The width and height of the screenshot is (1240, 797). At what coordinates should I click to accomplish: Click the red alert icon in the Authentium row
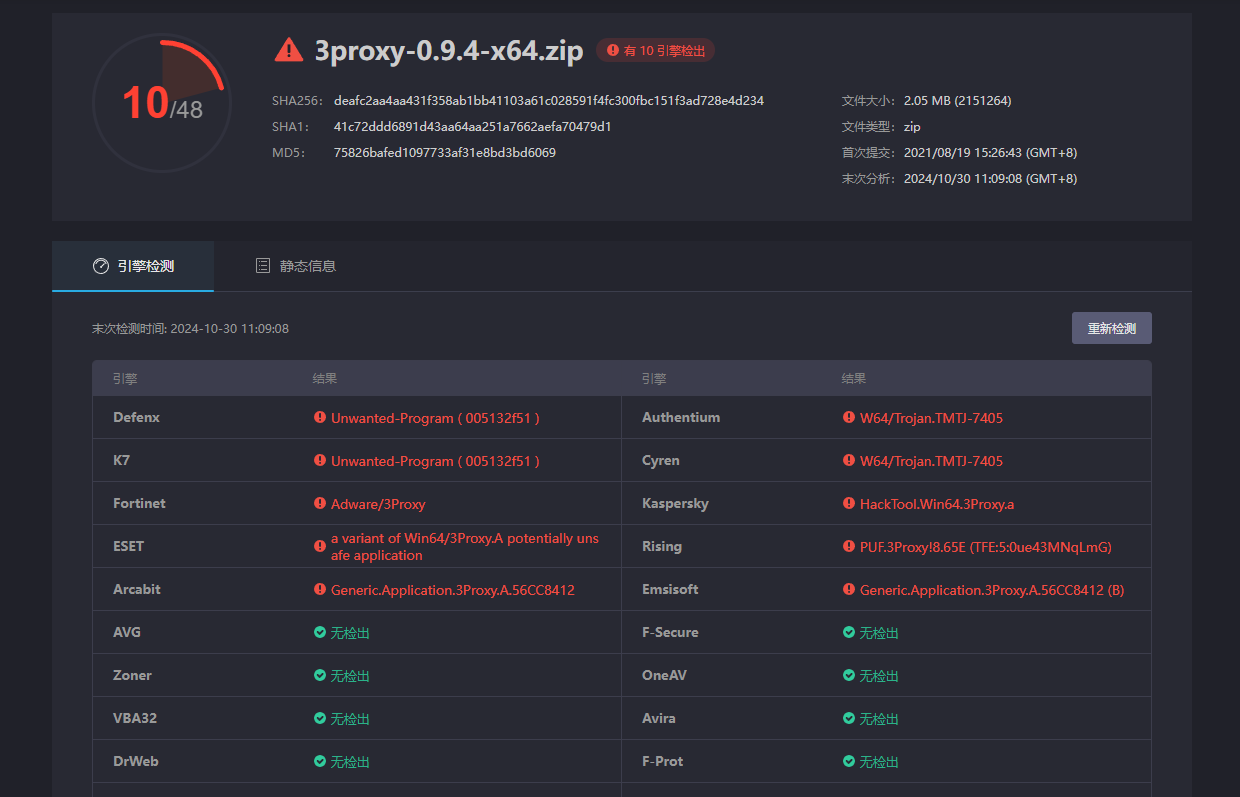tap(849, 417)
